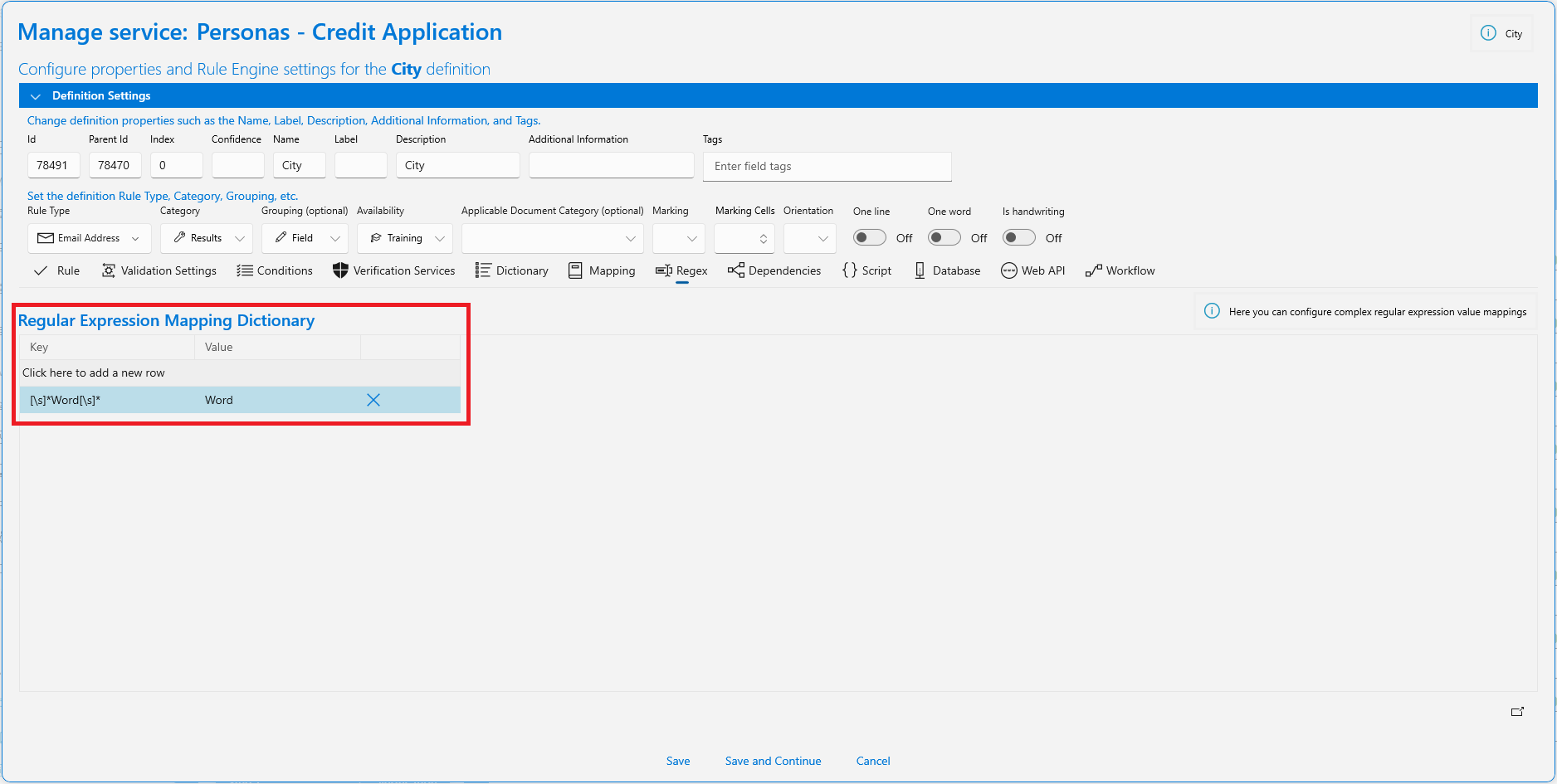The height and width of the screenshot is (784, 1557).
Task: Open the Availability dropdown arrow
Action: 440,239
